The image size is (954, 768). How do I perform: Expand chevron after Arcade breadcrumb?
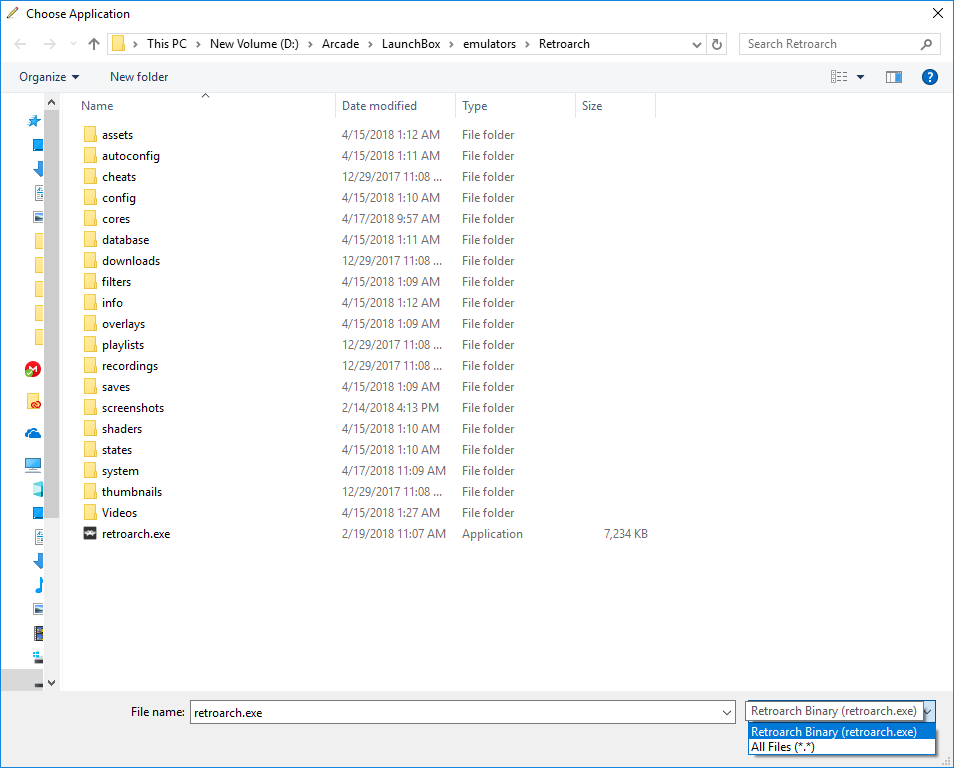pos(370,44)
